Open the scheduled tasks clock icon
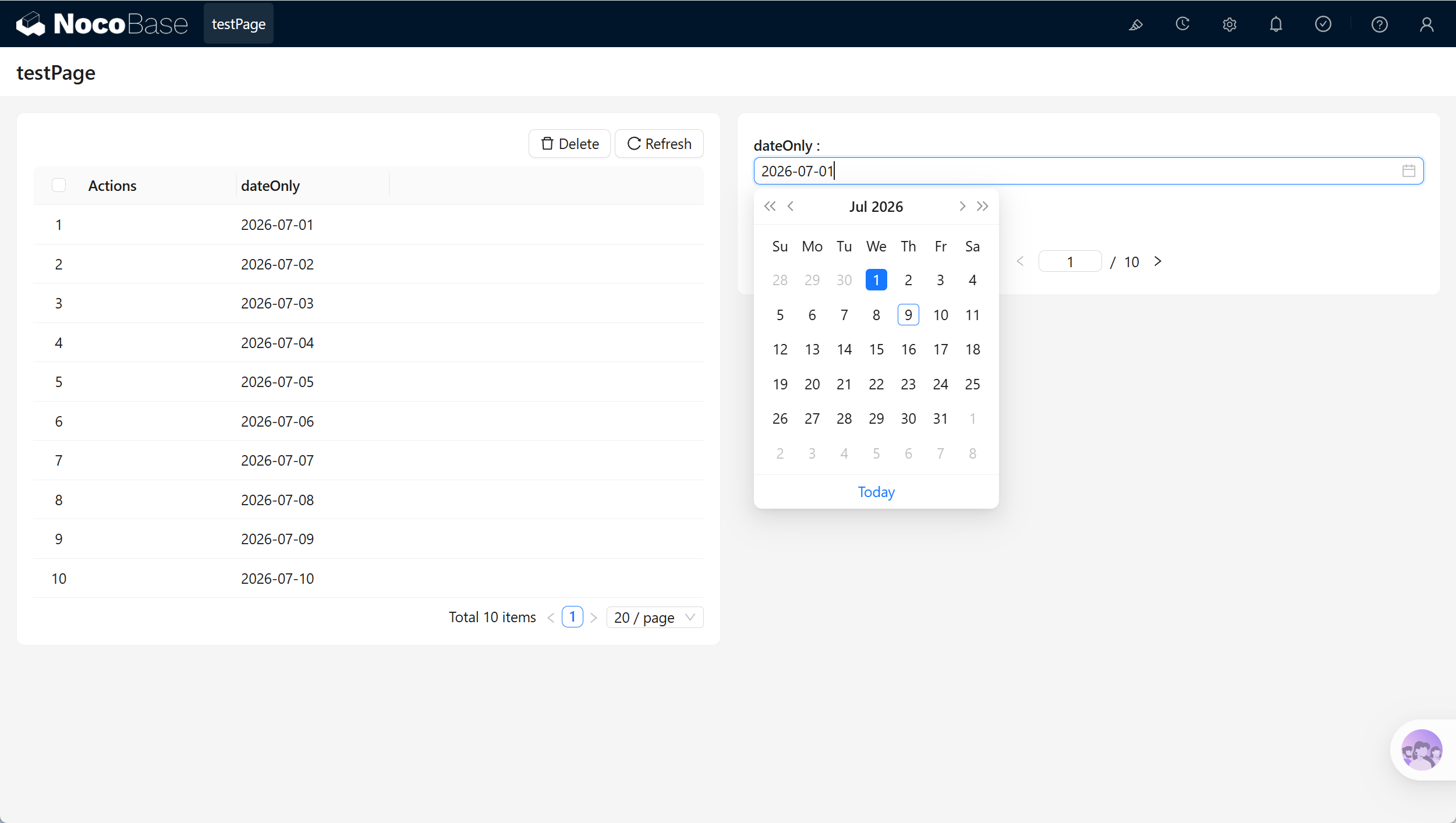The image size is (1456, 823). 1182,24
